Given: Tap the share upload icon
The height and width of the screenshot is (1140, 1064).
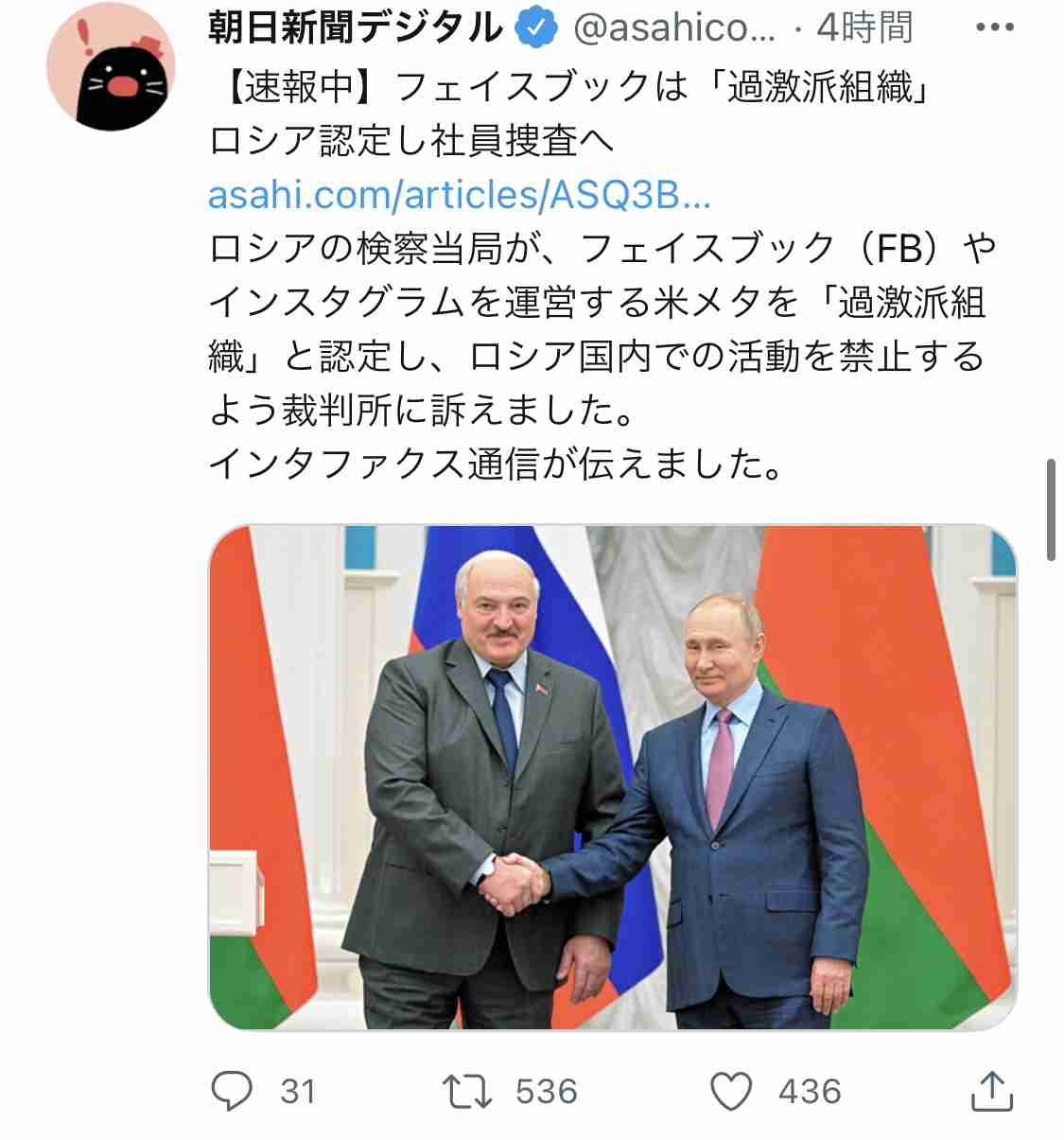Looking at the screenshot, I should pos(992,1091).
